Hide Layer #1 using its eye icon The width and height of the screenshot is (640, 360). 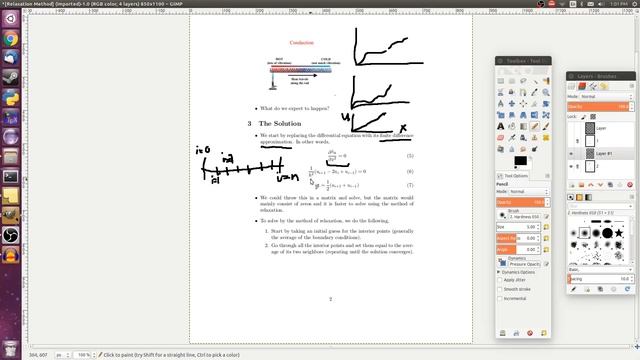click(571, 154)
